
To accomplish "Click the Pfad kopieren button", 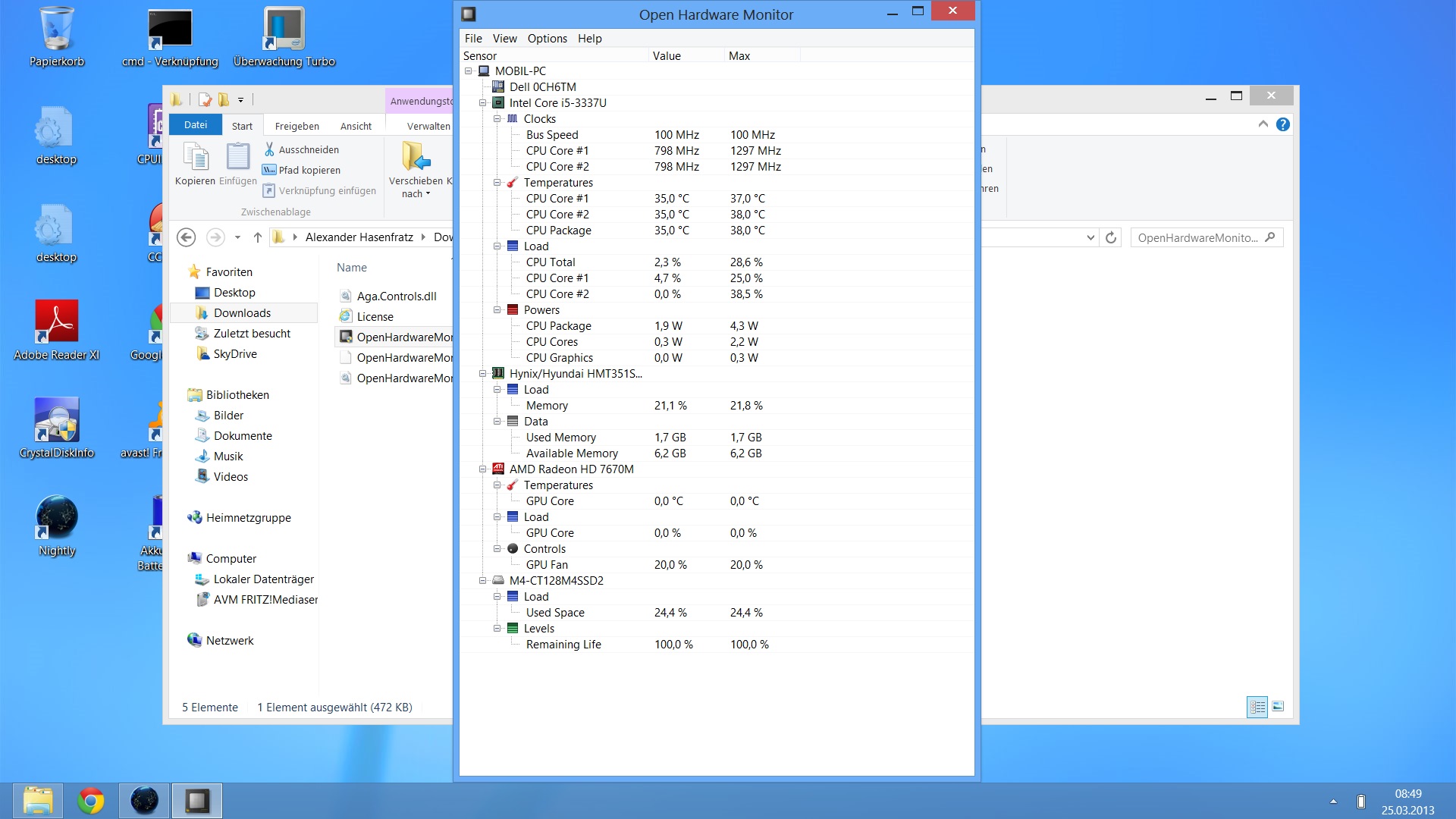I will [302, 170].
